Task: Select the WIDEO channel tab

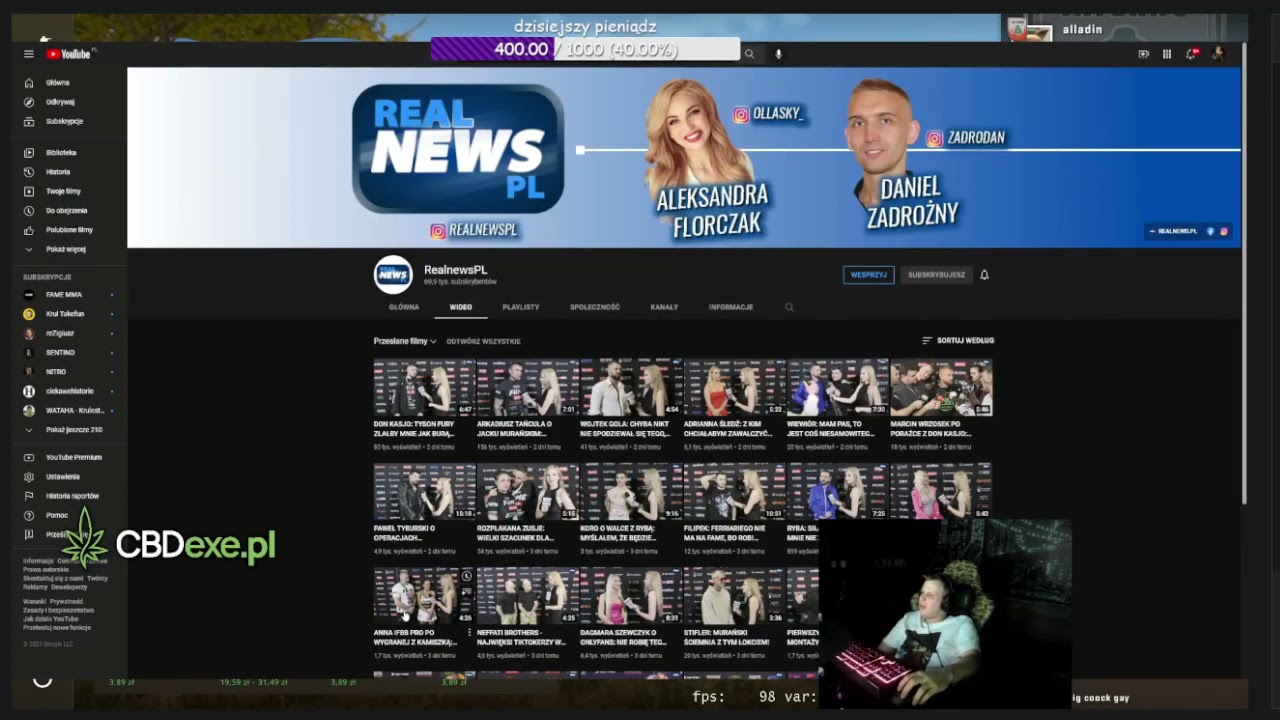Action: pos(461,307)
